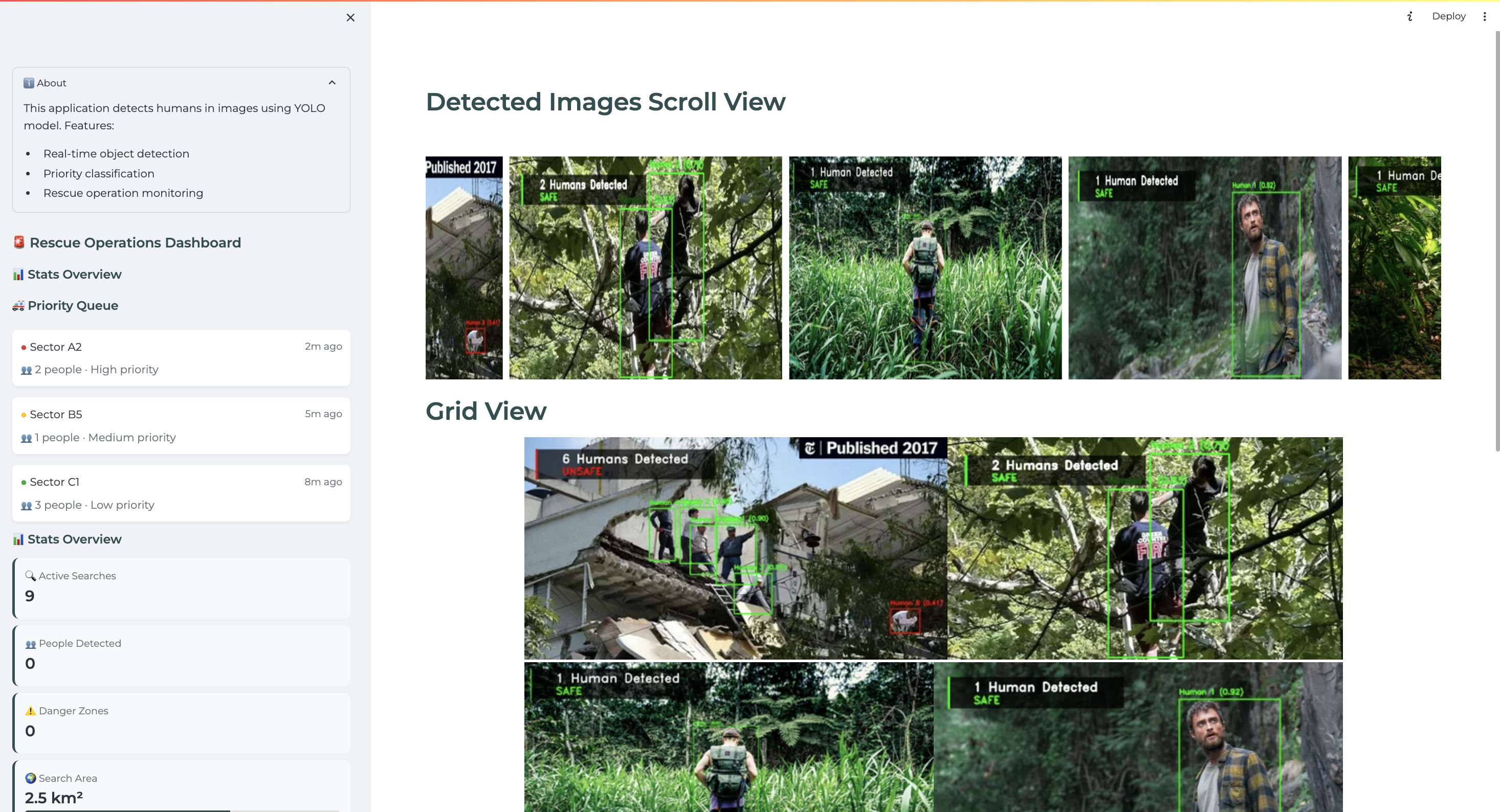Click the page vertical scrollbar

click(x=1496, y=241)
